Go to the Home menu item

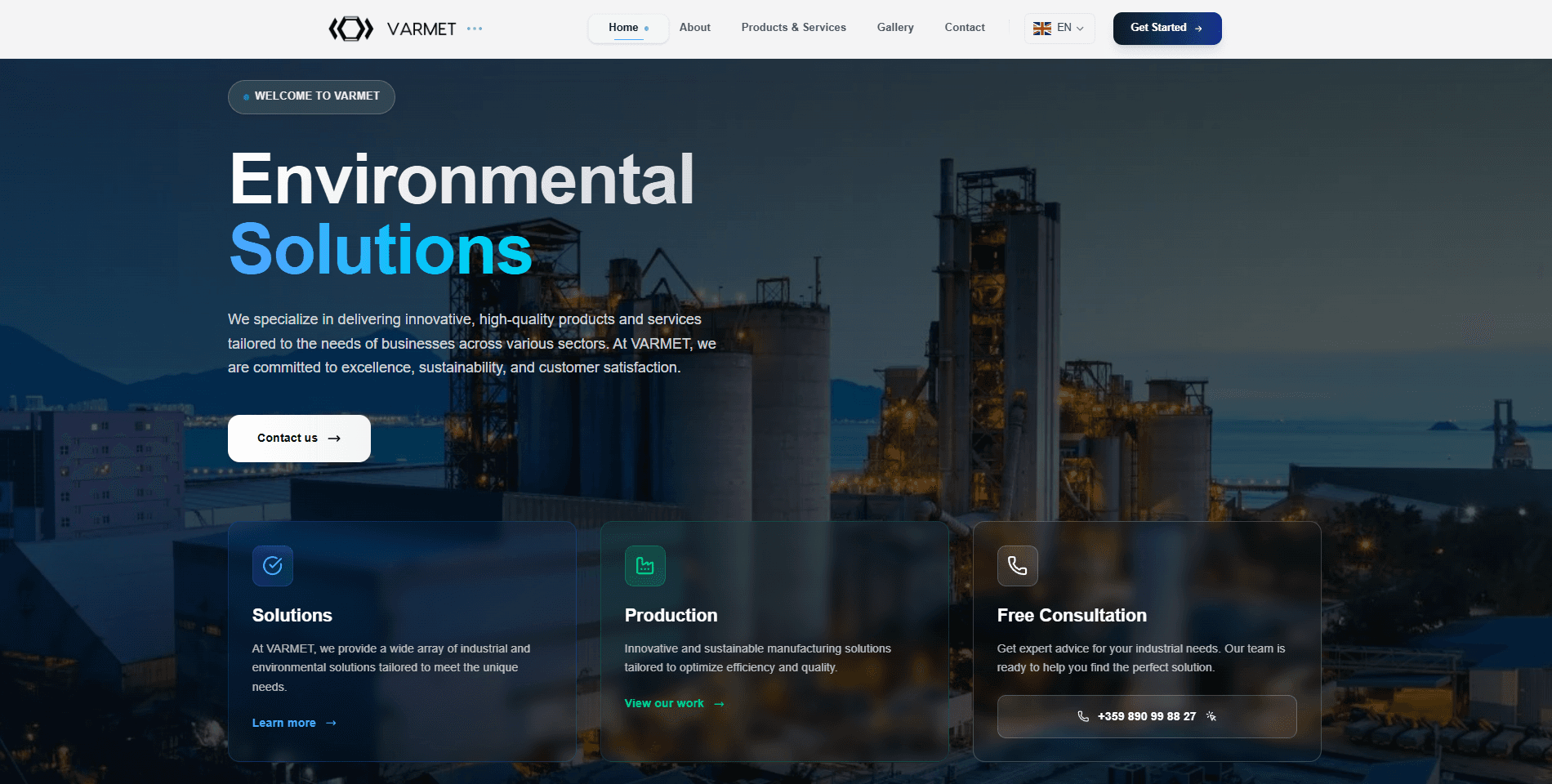click(624, 28)
